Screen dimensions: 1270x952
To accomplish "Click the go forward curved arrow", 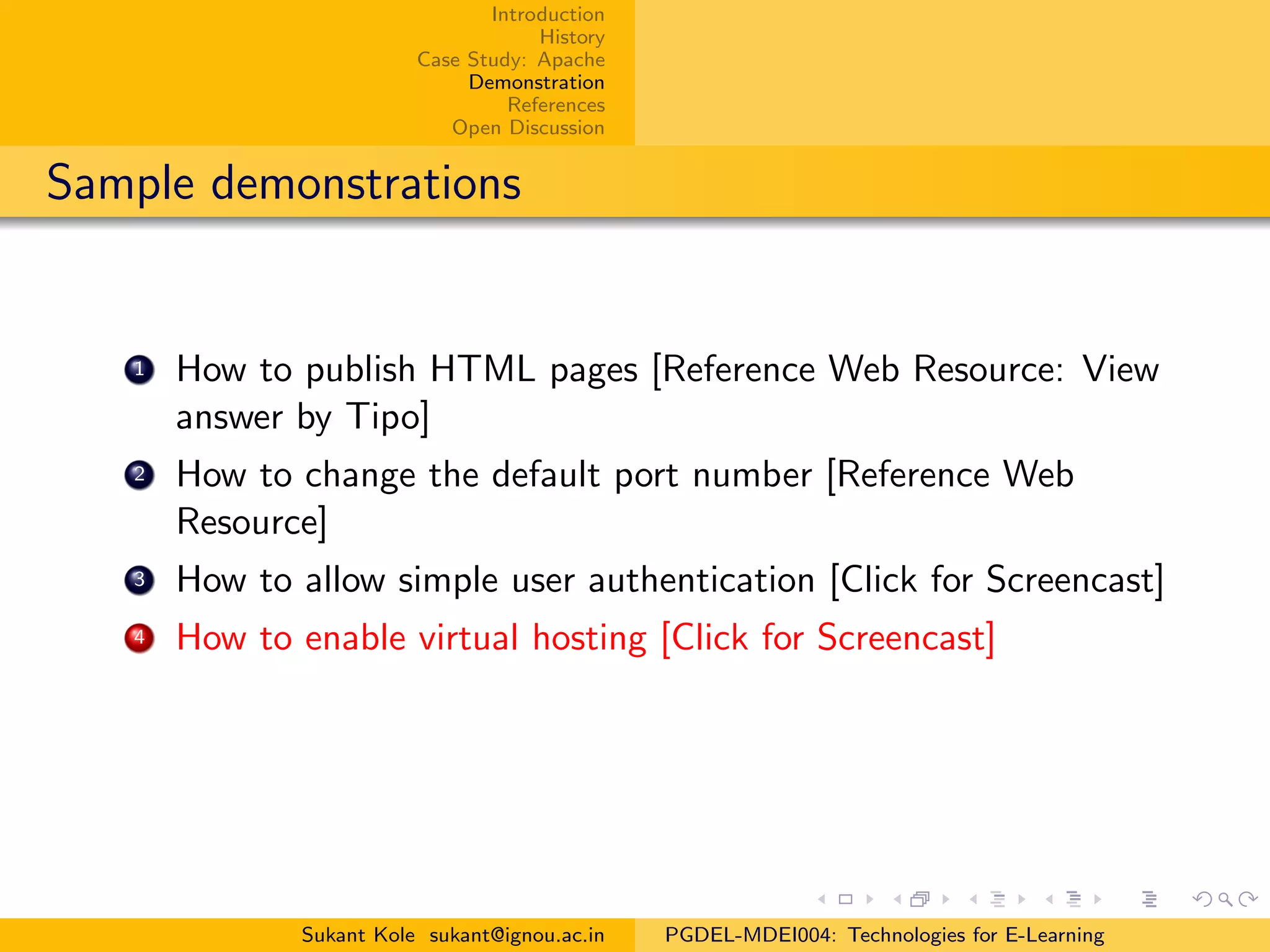I will tap(1248, 899).
